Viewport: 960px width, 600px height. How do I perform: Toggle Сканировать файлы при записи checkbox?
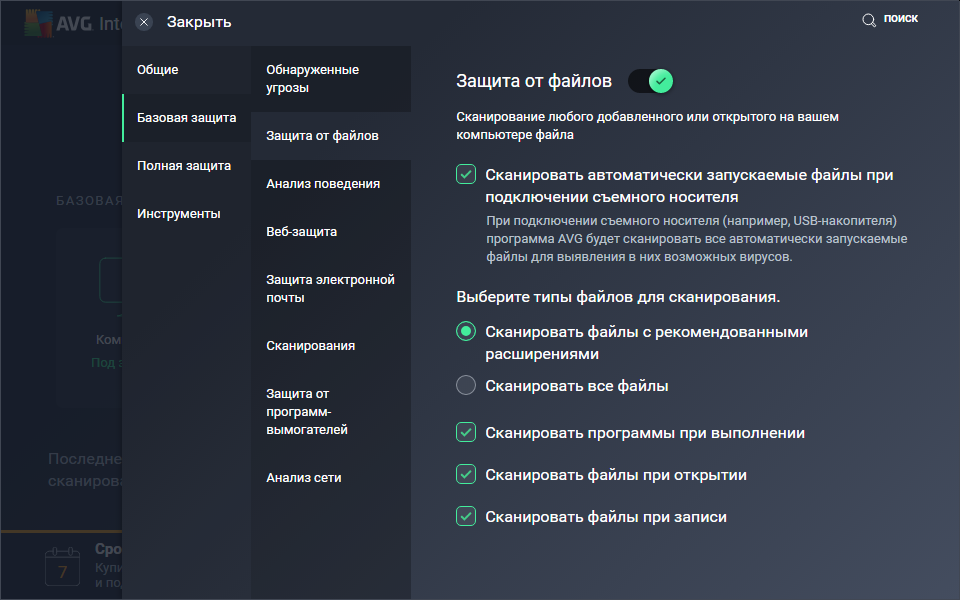tap(466, 517)
